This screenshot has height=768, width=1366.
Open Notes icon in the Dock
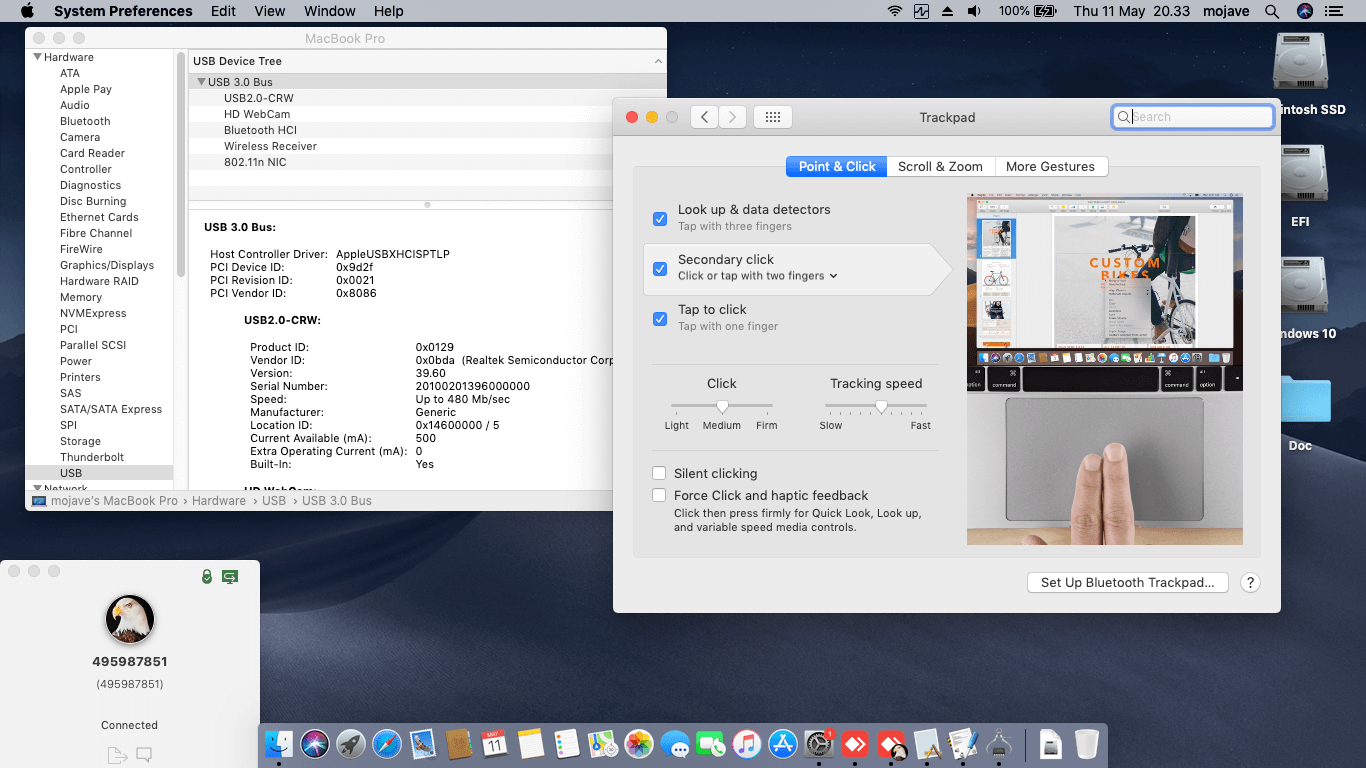531,744
